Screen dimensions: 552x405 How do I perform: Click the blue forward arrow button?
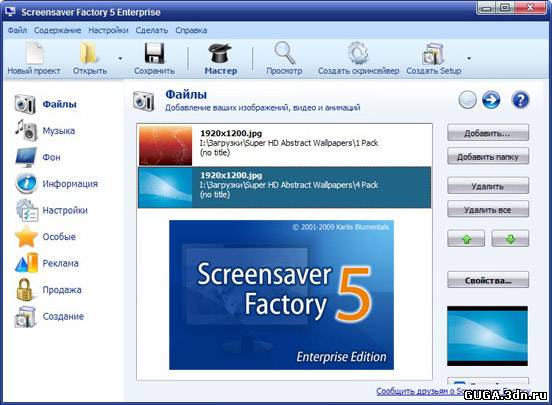pyautogui.click(x=491, y=100)
